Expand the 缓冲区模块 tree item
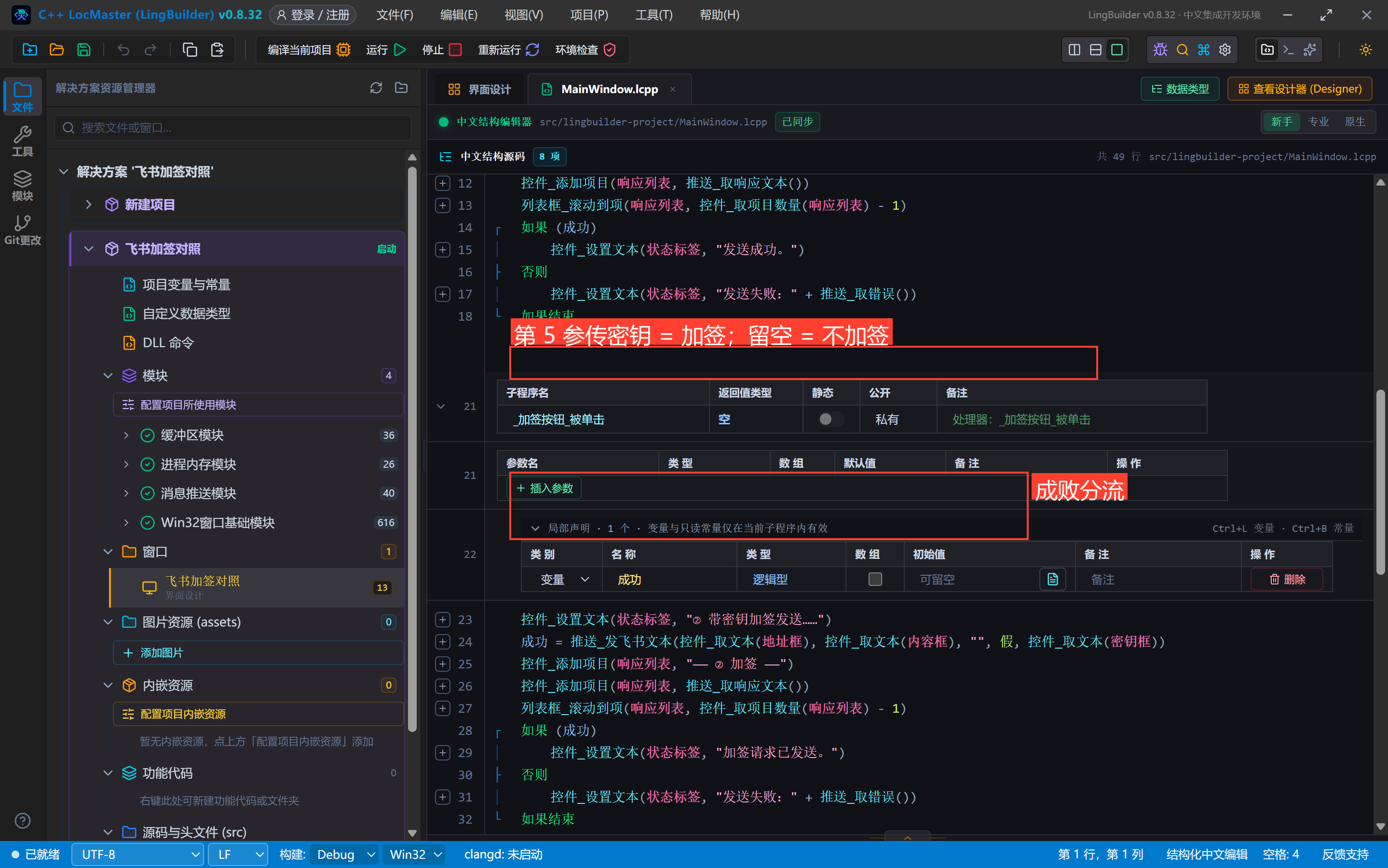 pyautogui.click(x=126, y=435)
